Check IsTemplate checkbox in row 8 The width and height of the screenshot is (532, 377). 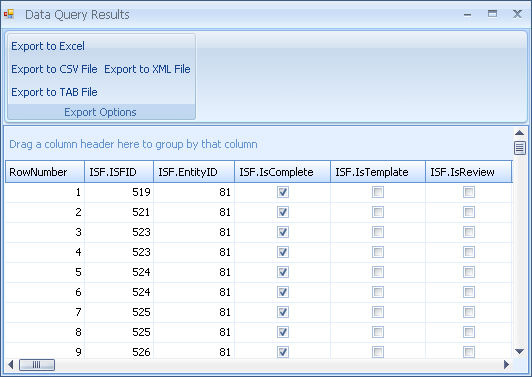coord(378,332)
